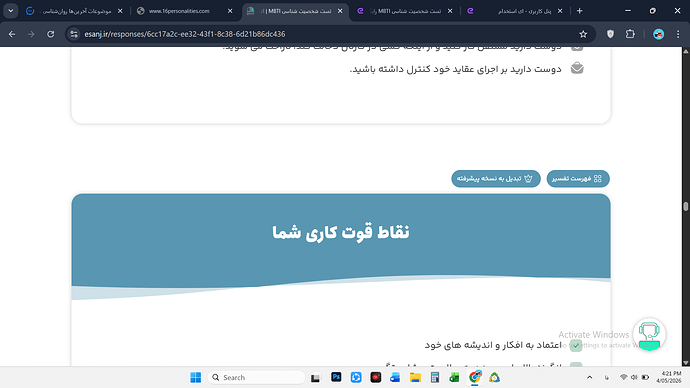Click the taskbar Search box

tap(256, 377)
